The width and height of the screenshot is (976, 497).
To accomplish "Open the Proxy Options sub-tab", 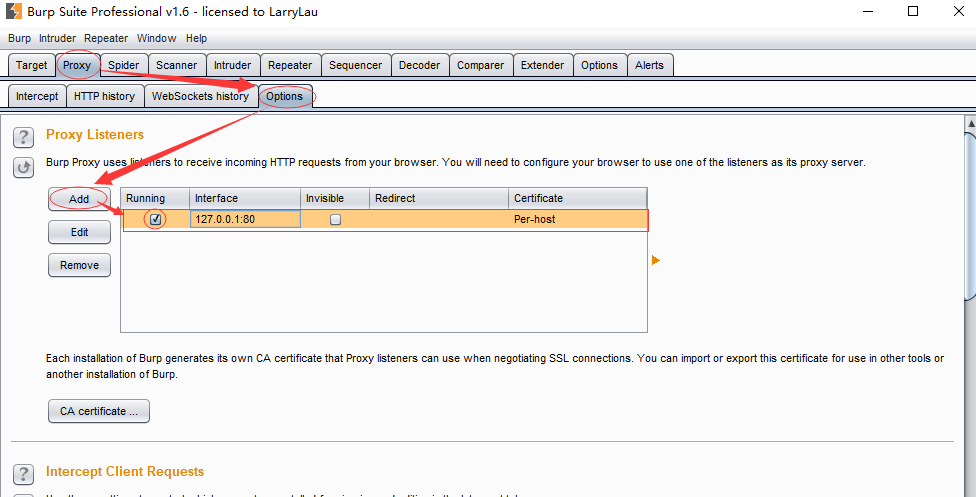I will click(x=285, y=97).
